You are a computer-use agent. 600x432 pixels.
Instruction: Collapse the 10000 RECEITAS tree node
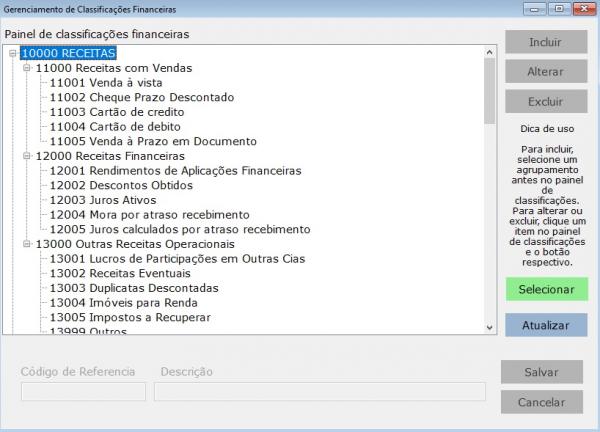11,53
